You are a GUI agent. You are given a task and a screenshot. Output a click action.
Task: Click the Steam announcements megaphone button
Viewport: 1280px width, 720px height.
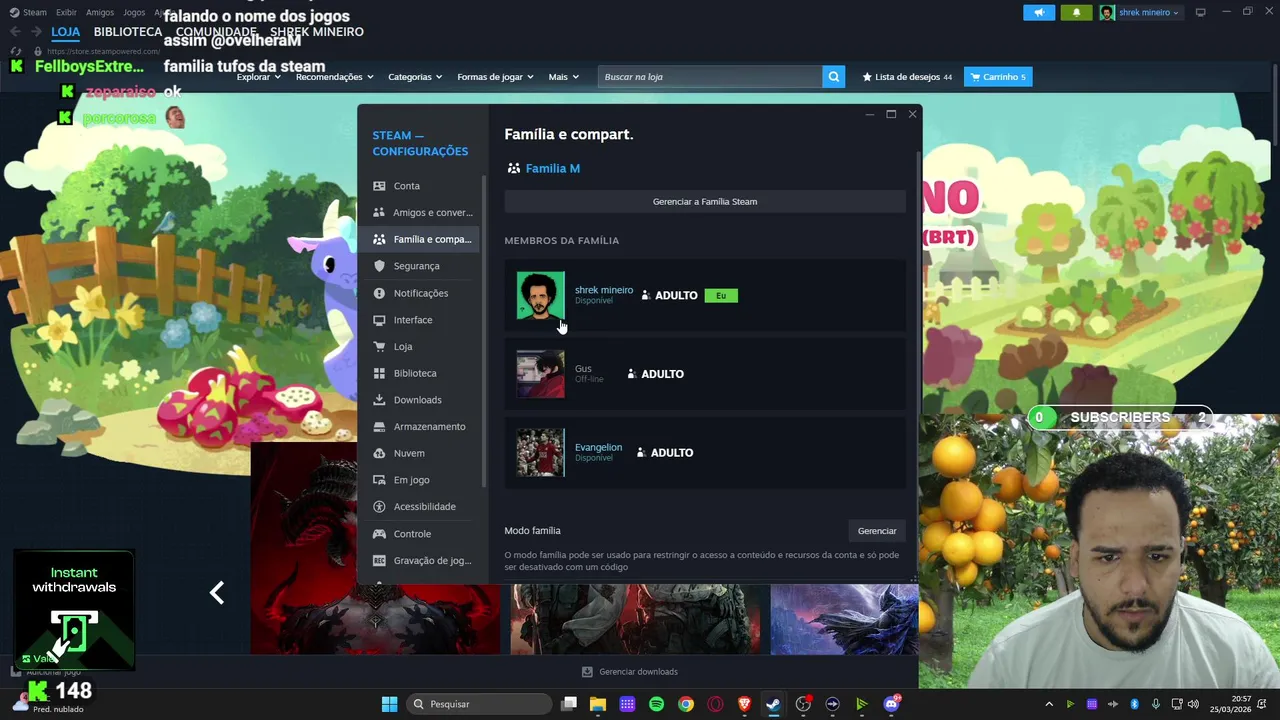click(x=1039, y=13)
